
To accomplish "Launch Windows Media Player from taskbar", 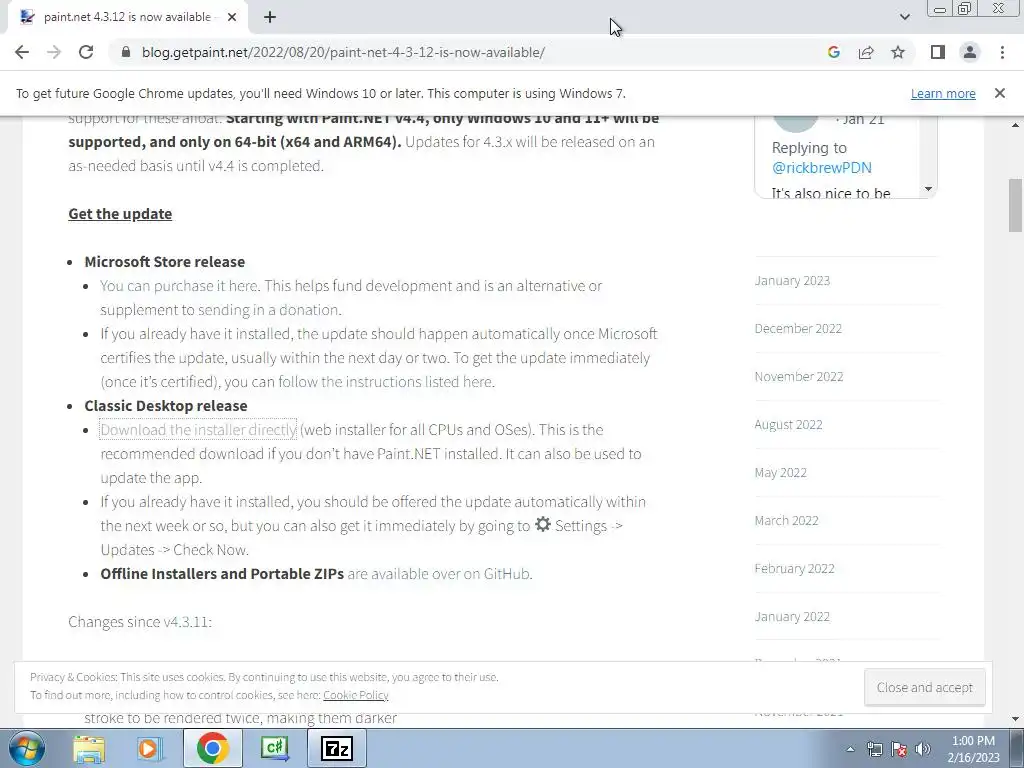I will tap(148, 748).
